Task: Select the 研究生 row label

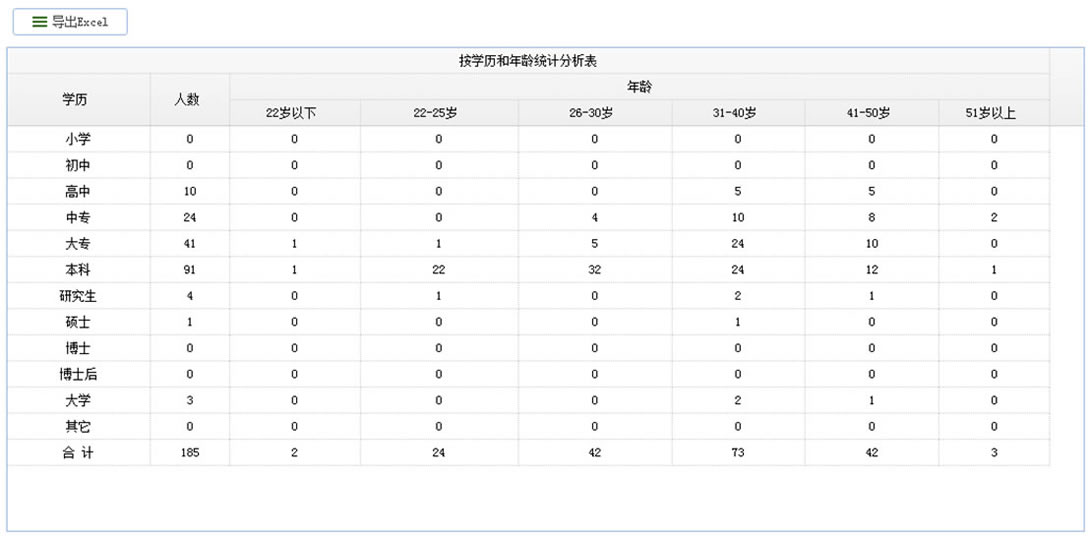Action: (78, 296)
